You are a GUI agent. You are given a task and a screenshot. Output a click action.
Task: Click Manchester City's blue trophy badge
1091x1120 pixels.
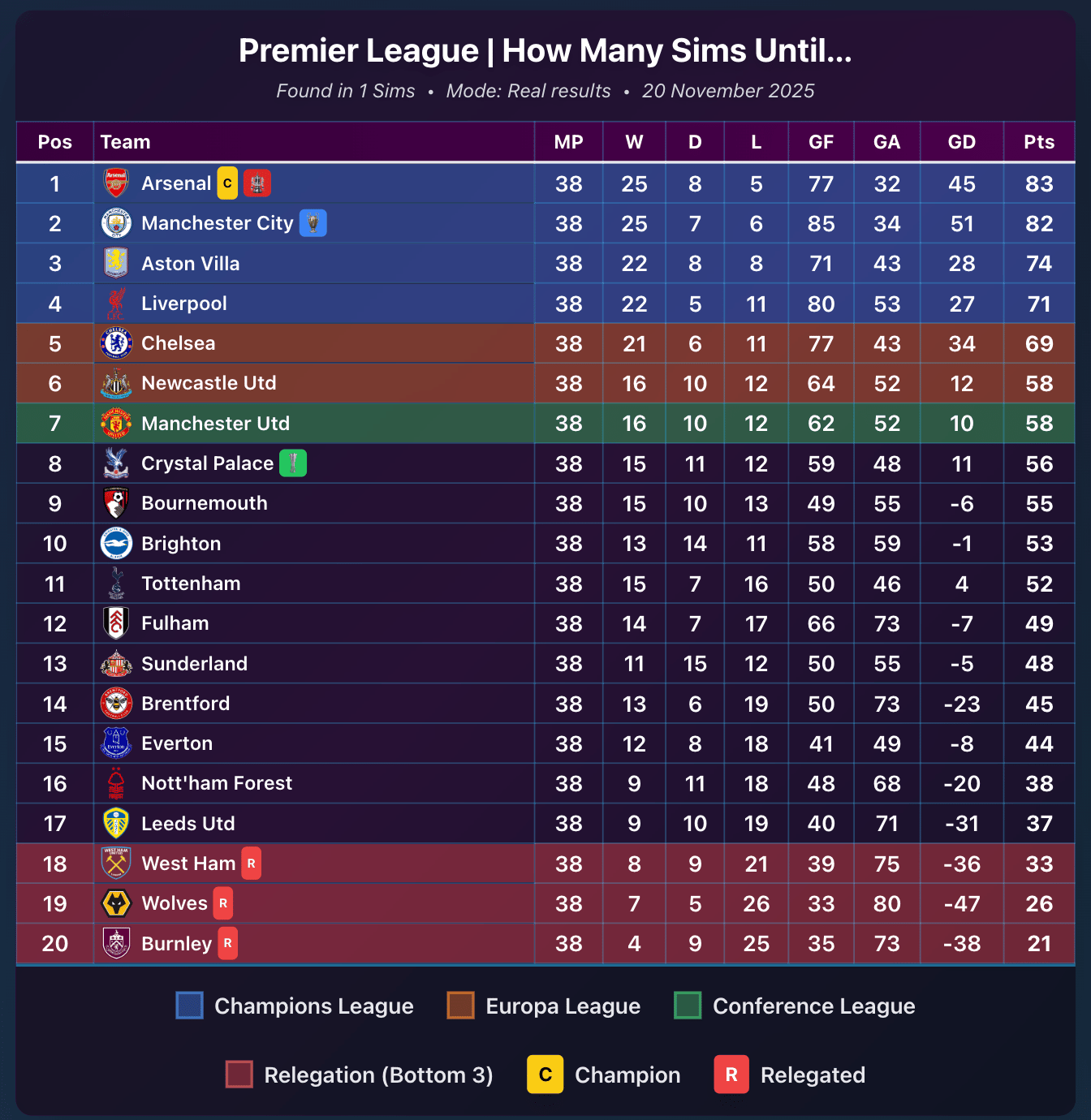click(x=313, y=223)
